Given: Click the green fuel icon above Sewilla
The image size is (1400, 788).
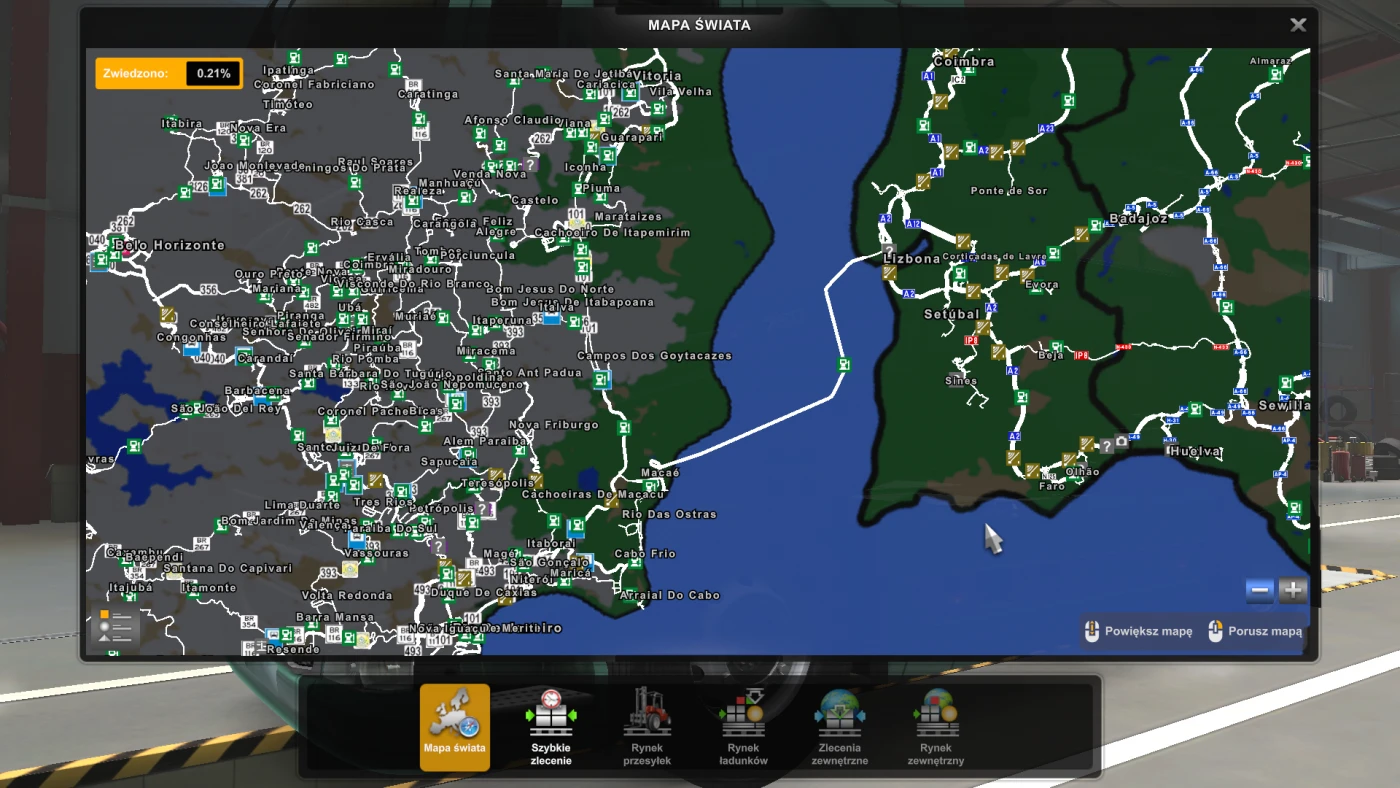Looking at the screenshot, I should pyautogui.click(x=1285, y=384).
